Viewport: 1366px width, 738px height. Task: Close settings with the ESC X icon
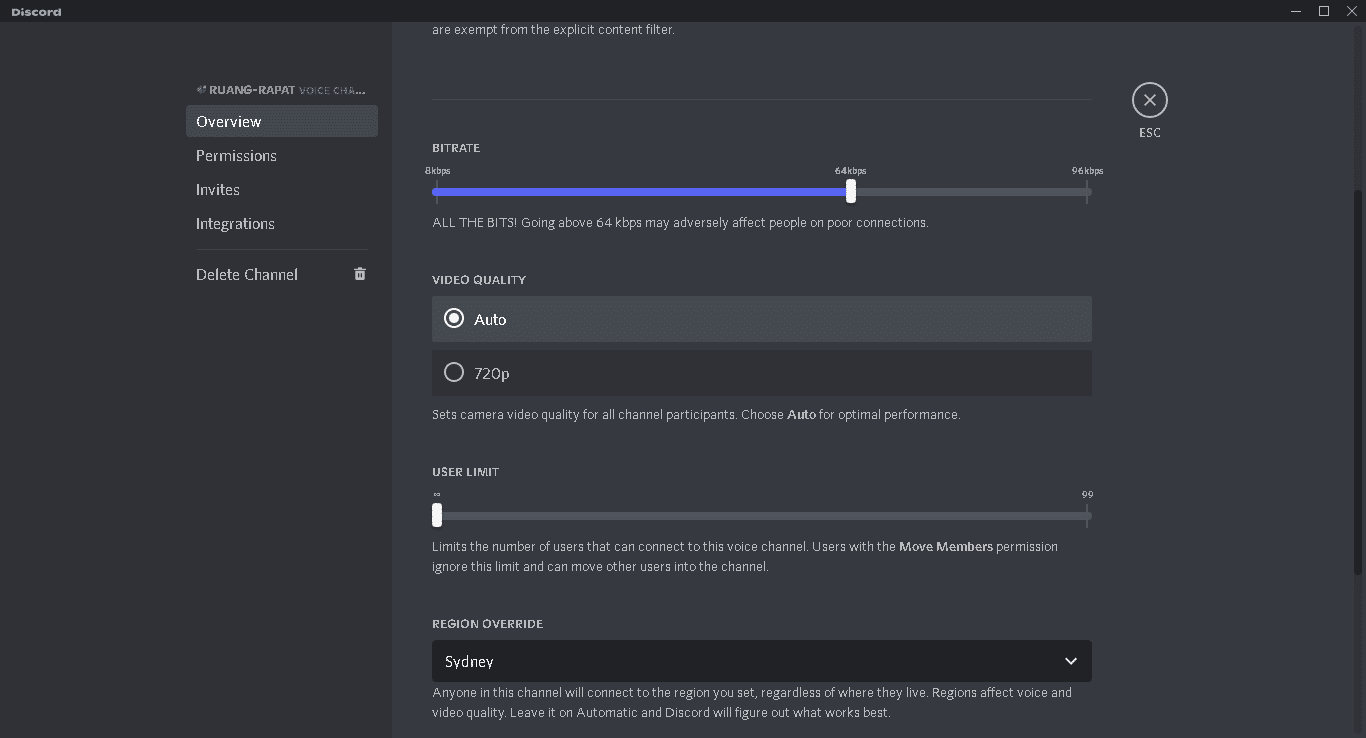tap(1149, 100)
